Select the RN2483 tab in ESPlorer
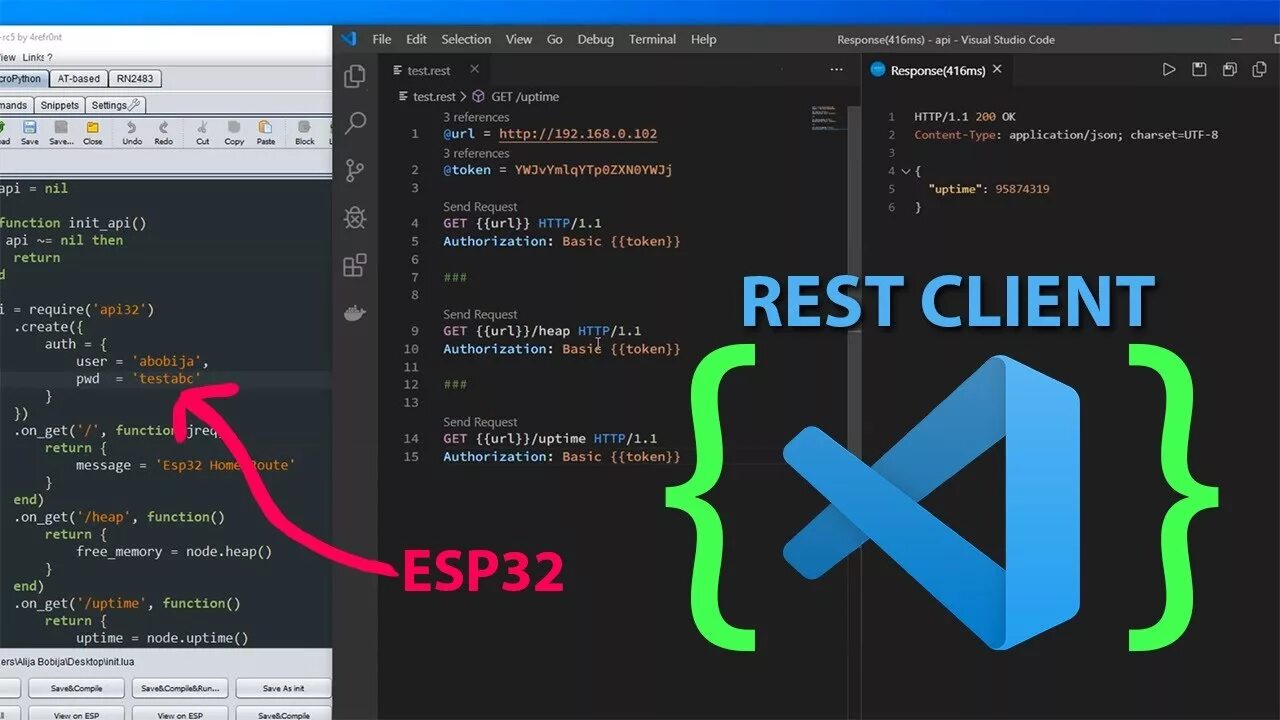1280x720 pixels. coord(135,79)
